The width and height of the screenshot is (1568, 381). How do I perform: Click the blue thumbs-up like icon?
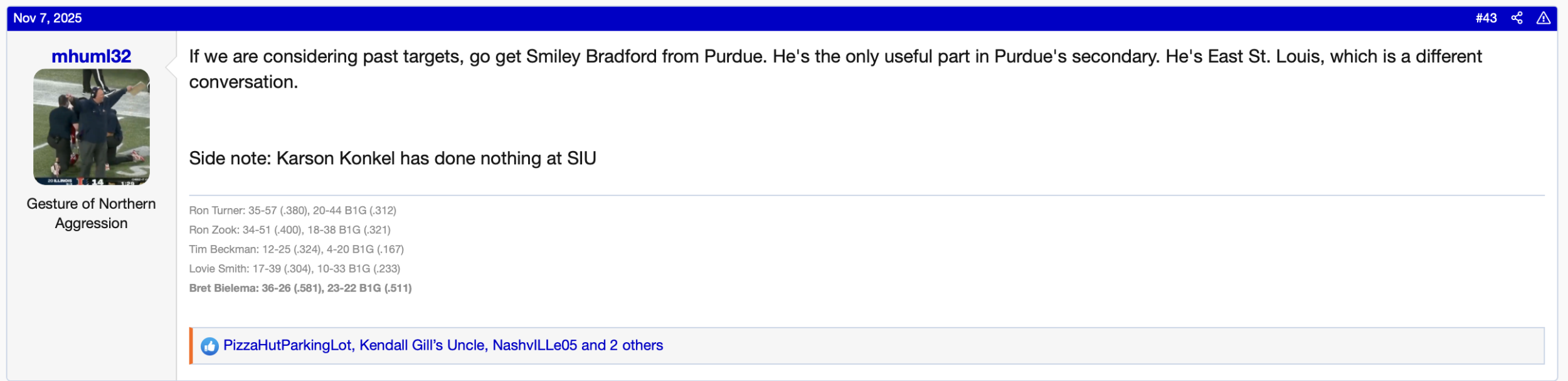point(209,346)
